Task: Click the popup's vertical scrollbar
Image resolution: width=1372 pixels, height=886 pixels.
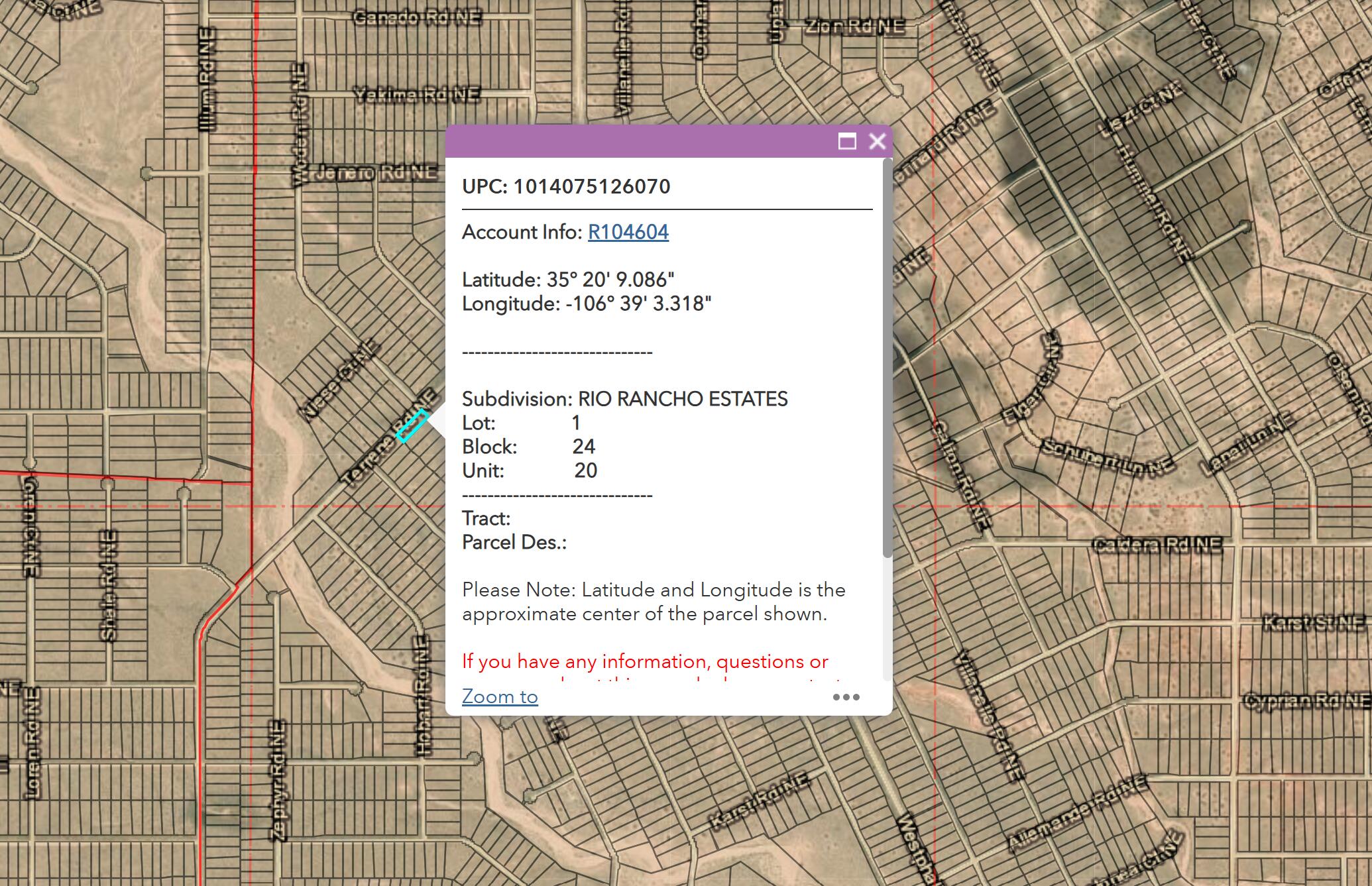Action: click(x=887, y=358)
